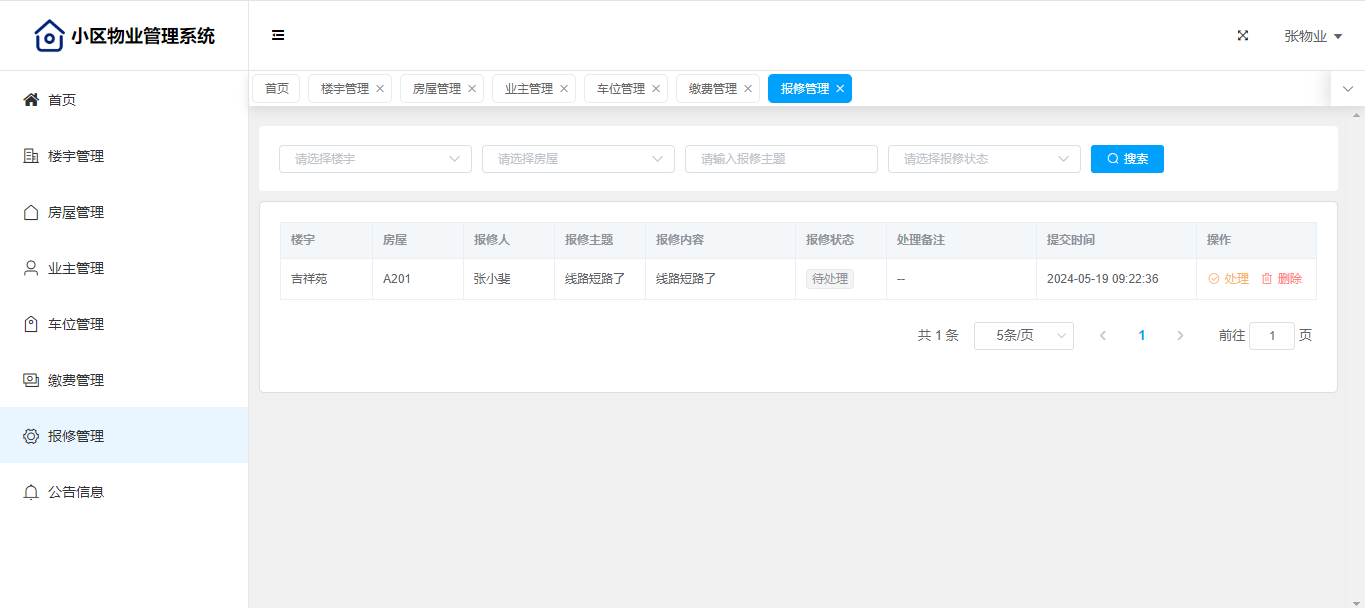Expand the 请选择楼宇 dropdown

click(375, 159)
